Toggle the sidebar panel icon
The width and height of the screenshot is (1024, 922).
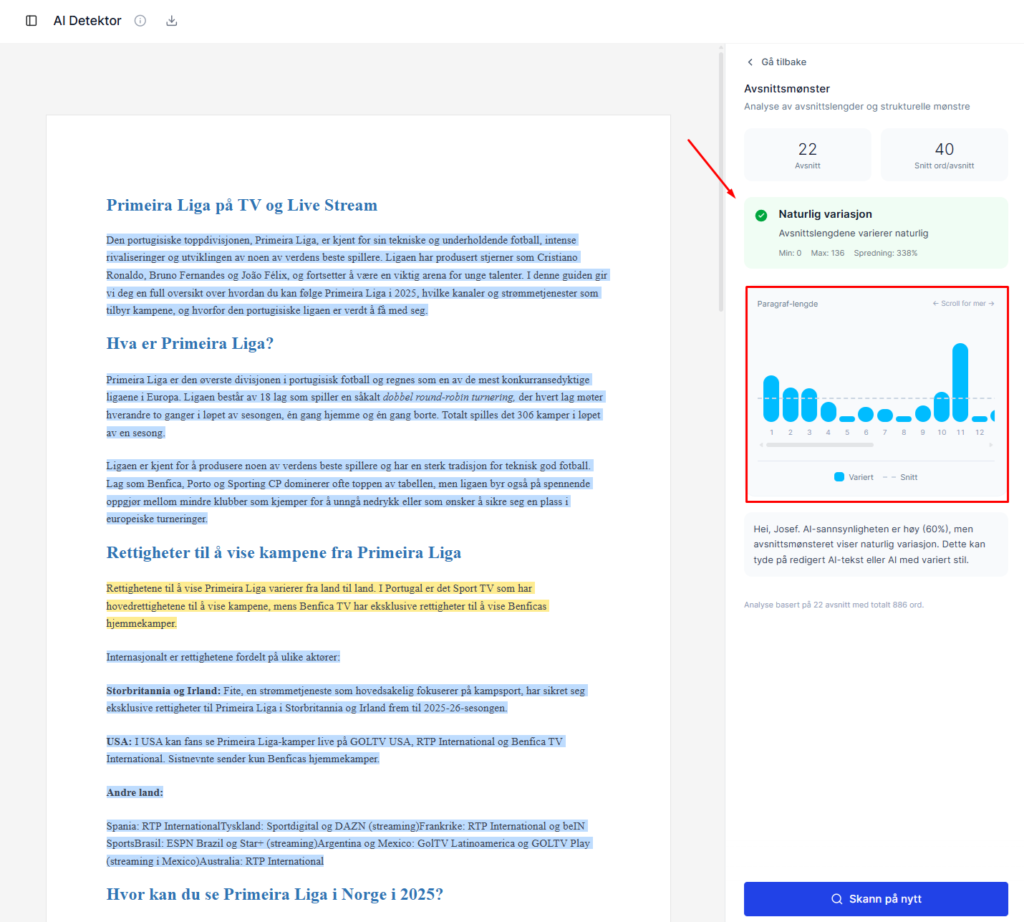tap(31, 21)
